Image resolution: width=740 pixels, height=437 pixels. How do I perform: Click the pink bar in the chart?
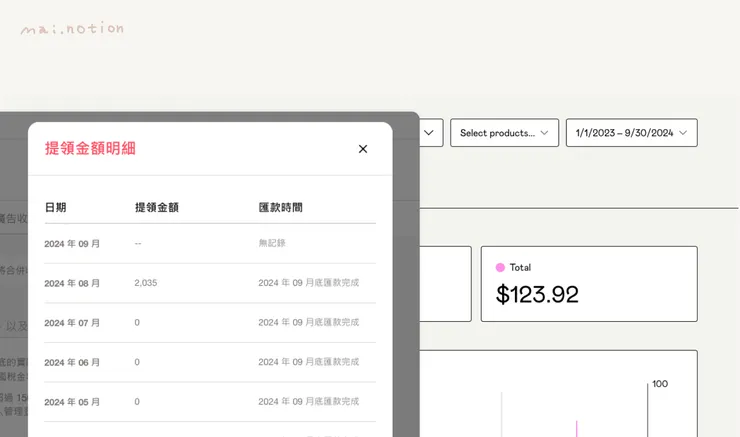pyautogui.click(x=576, y=429)
